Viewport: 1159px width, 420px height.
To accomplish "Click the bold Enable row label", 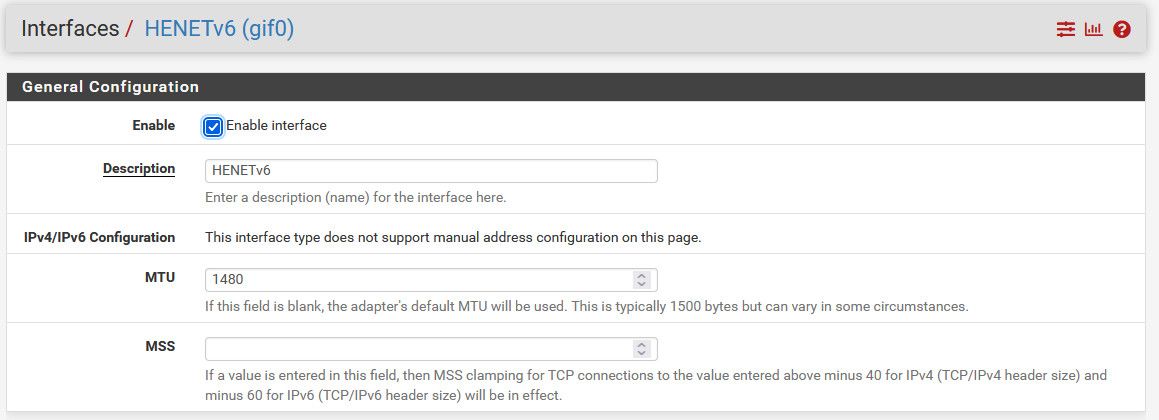I will point(154,125).
